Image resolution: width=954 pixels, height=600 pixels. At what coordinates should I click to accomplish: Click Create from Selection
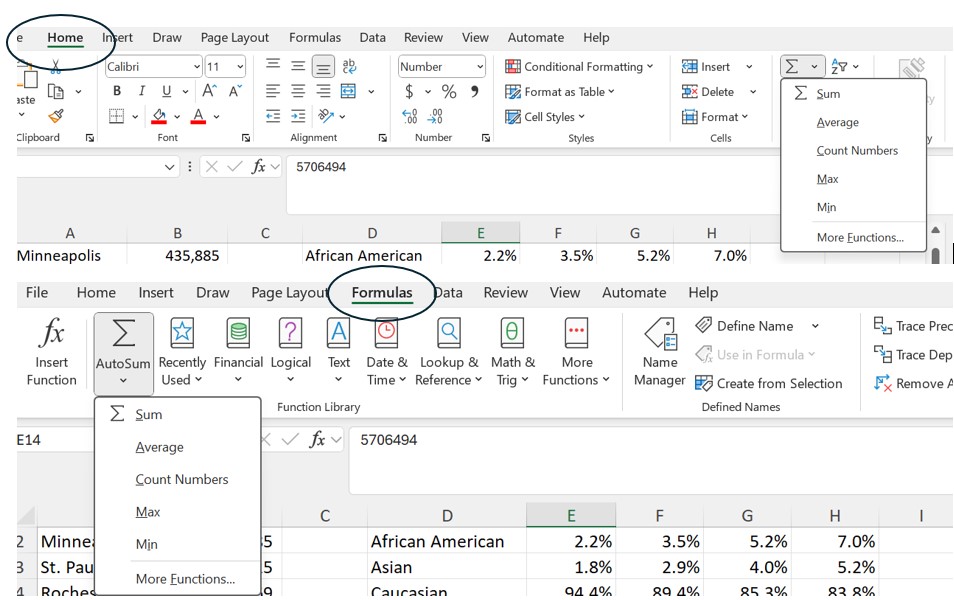(769, 383)
